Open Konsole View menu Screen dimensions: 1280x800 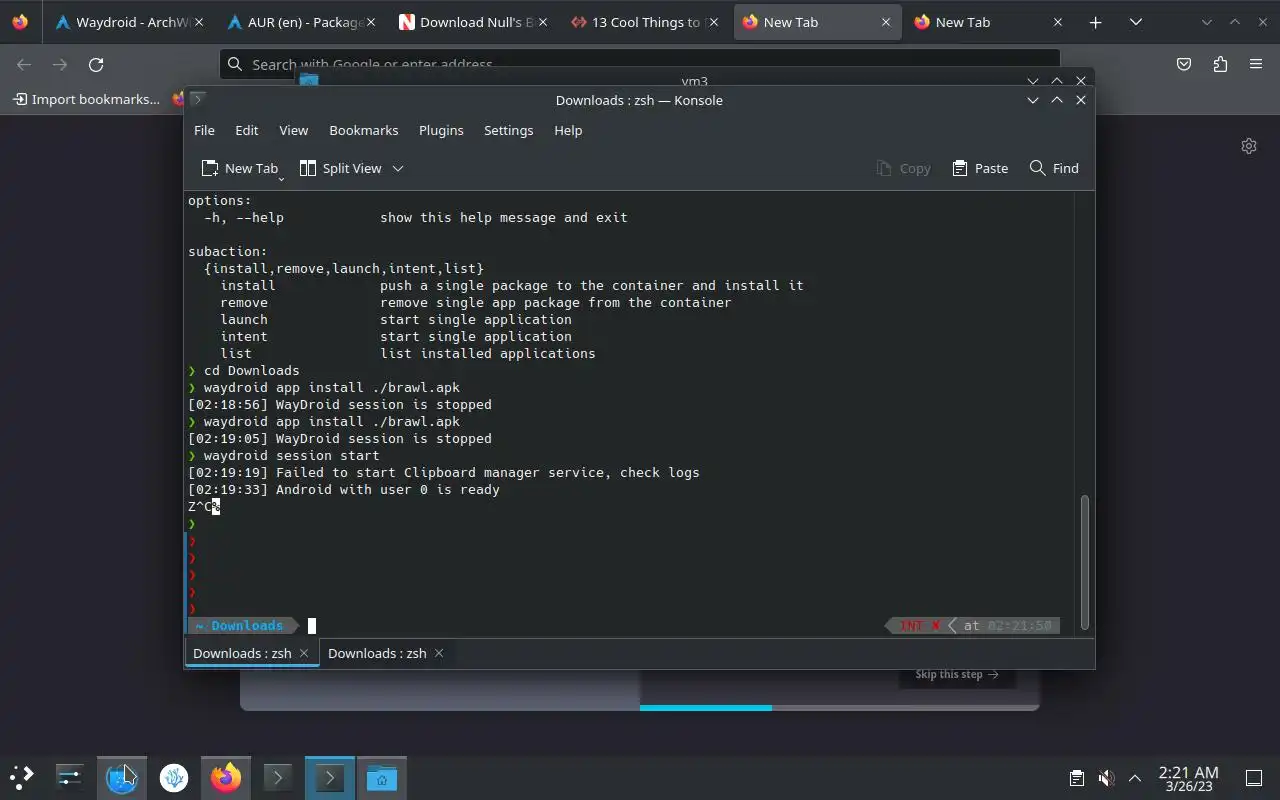293,130
